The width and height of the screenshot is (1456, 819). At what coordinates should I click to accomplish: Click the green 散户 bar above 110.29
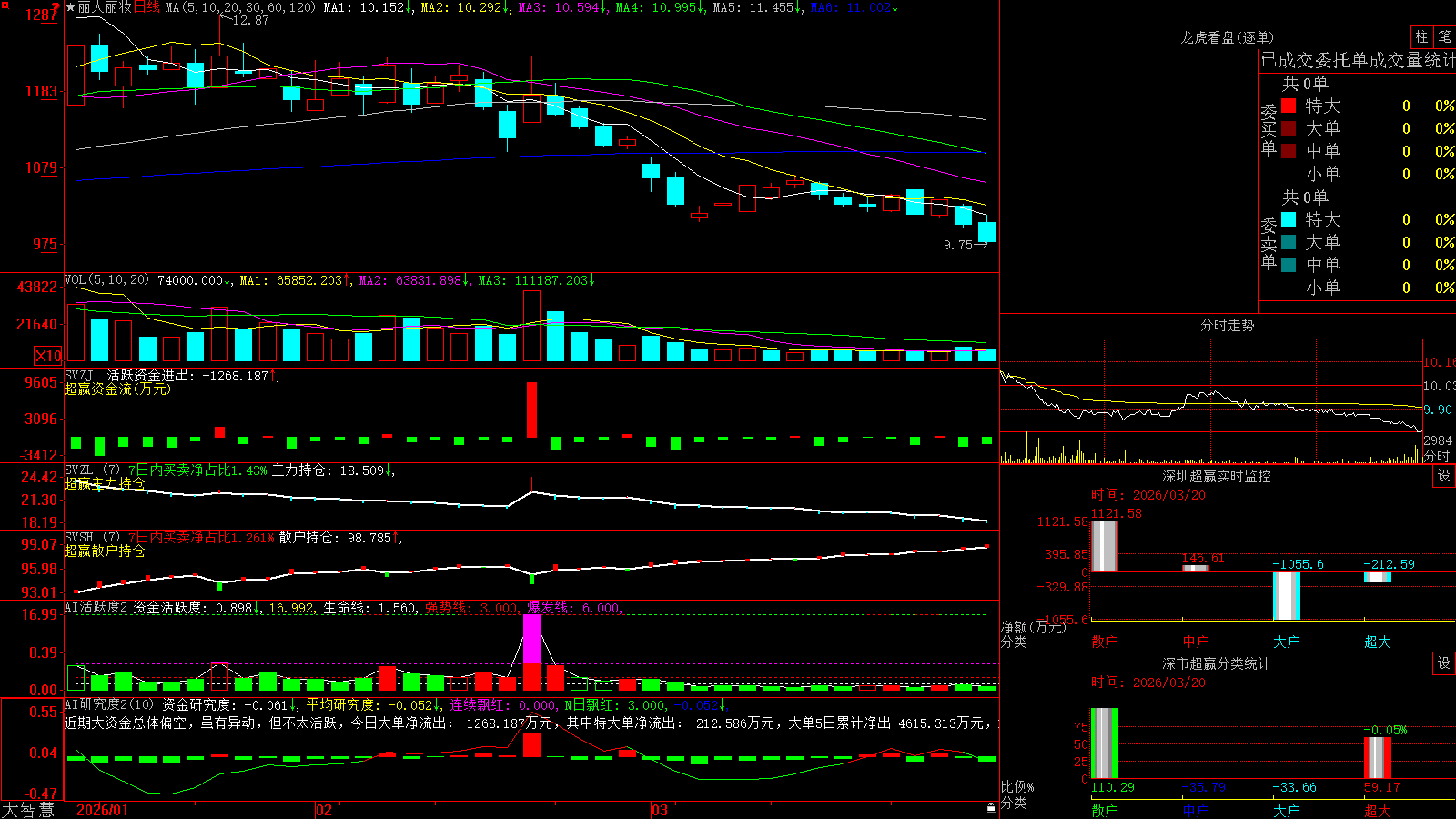pos(1104,743)
